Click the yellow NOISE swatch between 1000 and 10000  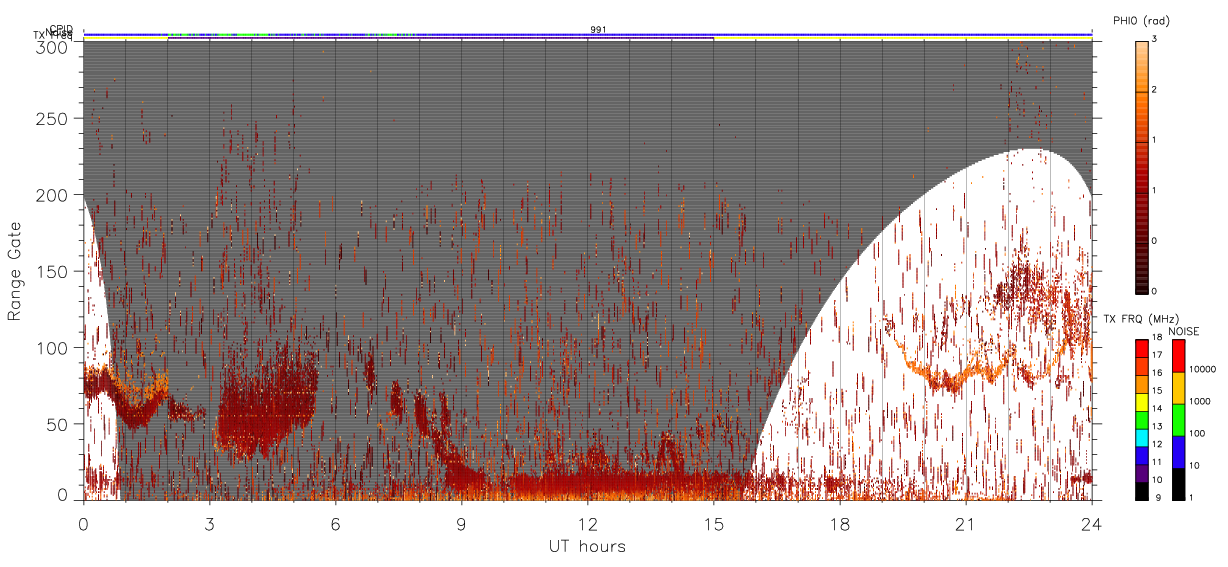pyautogui.click(x=1178, y=388)
